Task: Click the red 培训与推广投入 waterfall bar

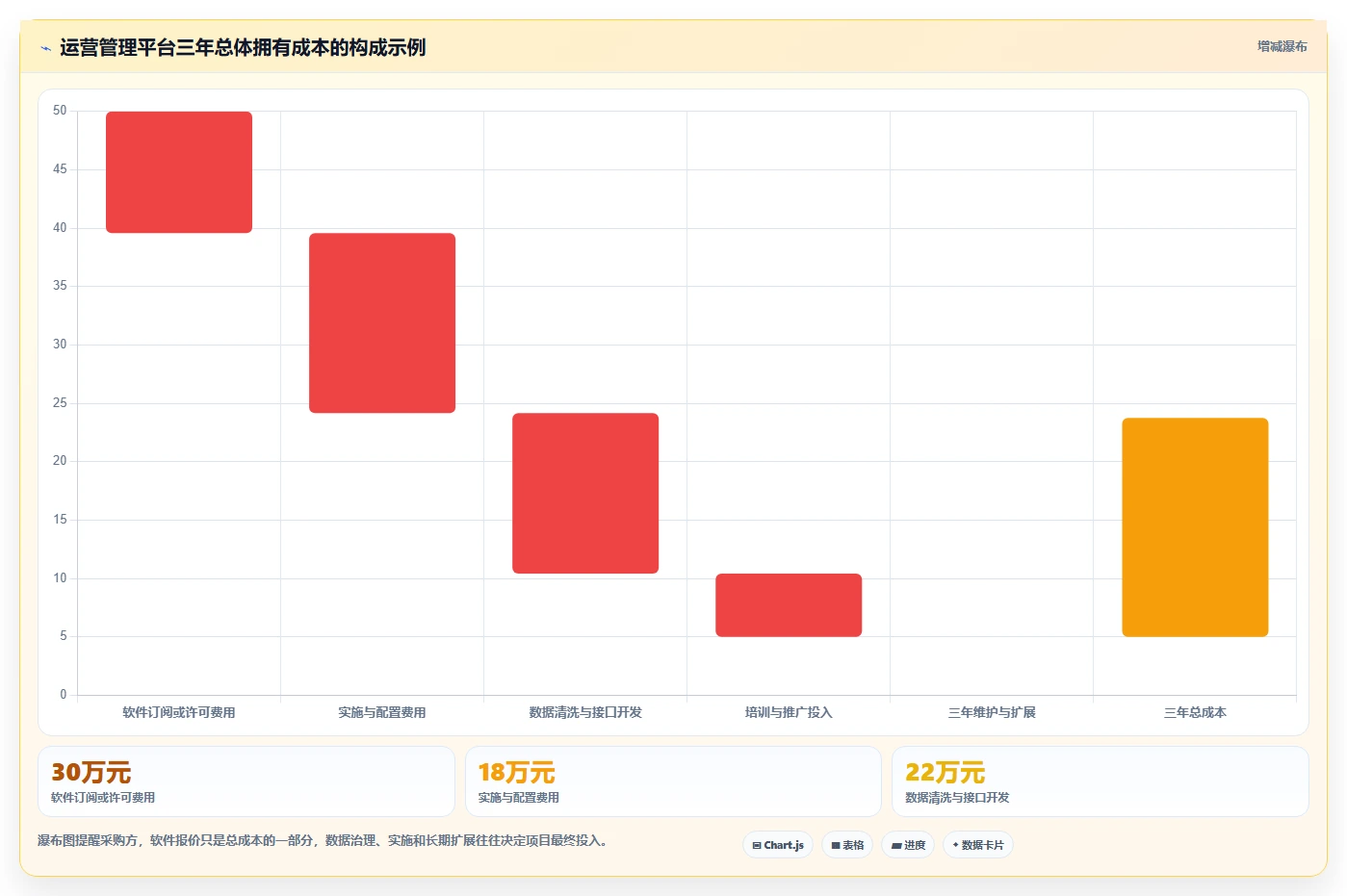Action: coord(789,605)
